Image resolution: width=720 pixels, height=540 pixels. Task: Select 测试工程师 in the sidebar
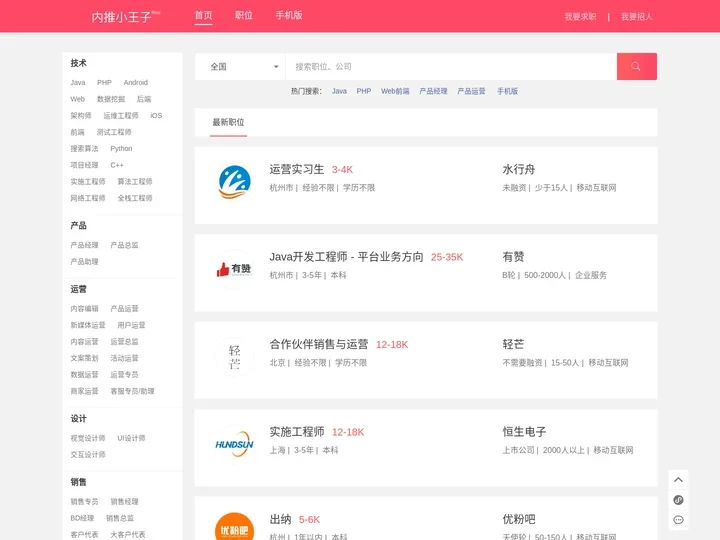[114, 132]
